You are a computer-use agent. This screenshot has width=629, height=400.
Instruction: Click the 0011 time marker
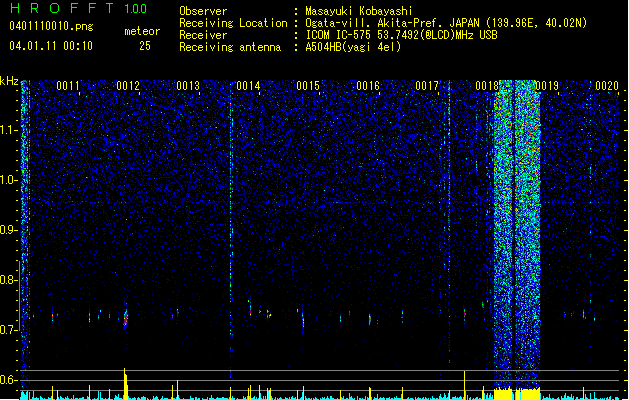(x=68, y=86)
